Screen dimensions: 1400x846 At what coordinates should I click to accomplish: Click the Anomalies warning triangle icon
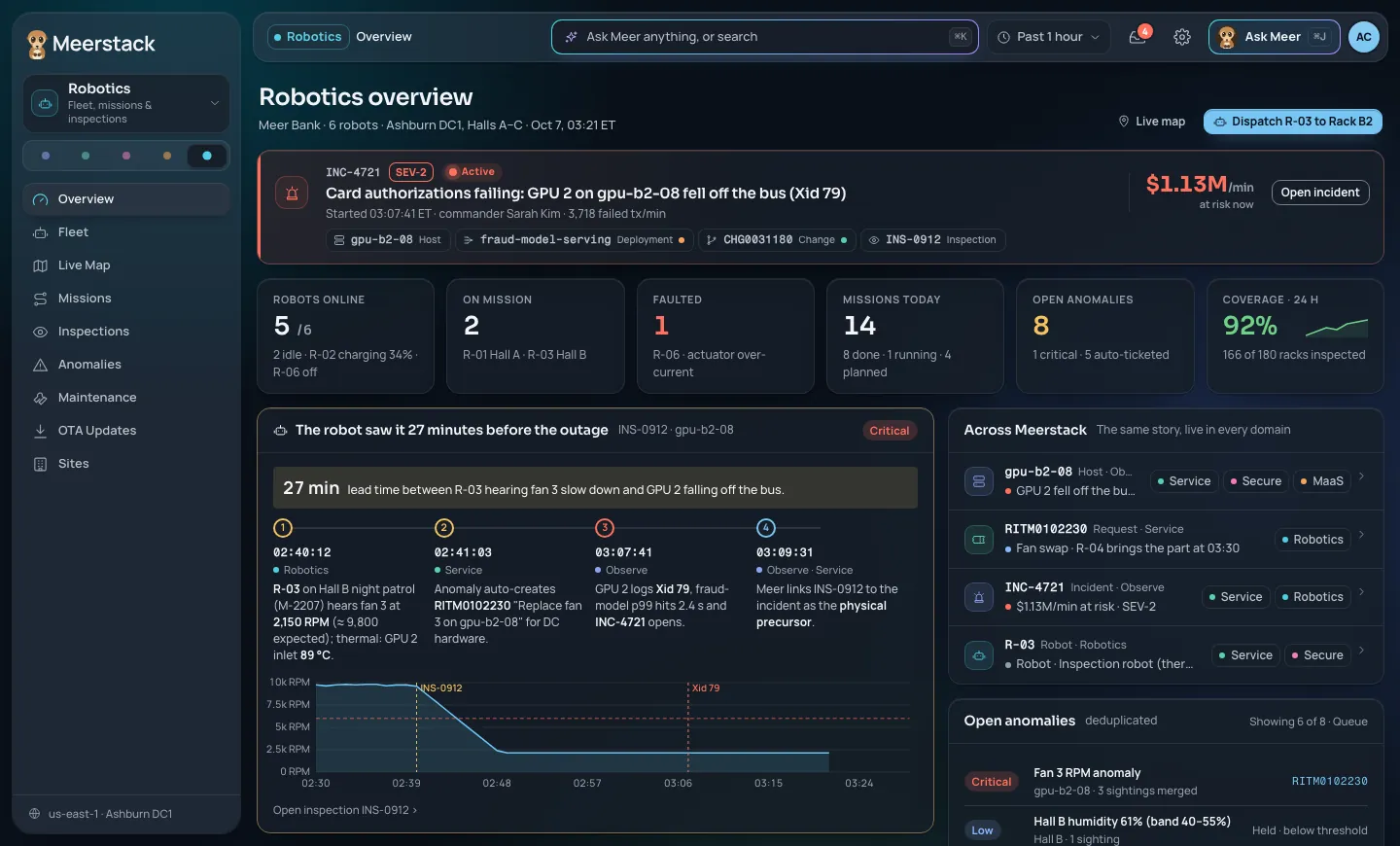click(x=41, y=365)
